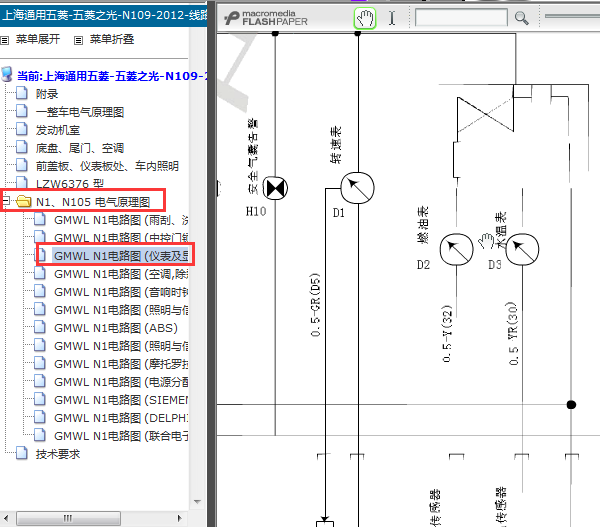Click the page icon beside 一整车电气原理图
The height and width of the screenshot is (527, 600).
pyautogui.click(x=21, y=111)
